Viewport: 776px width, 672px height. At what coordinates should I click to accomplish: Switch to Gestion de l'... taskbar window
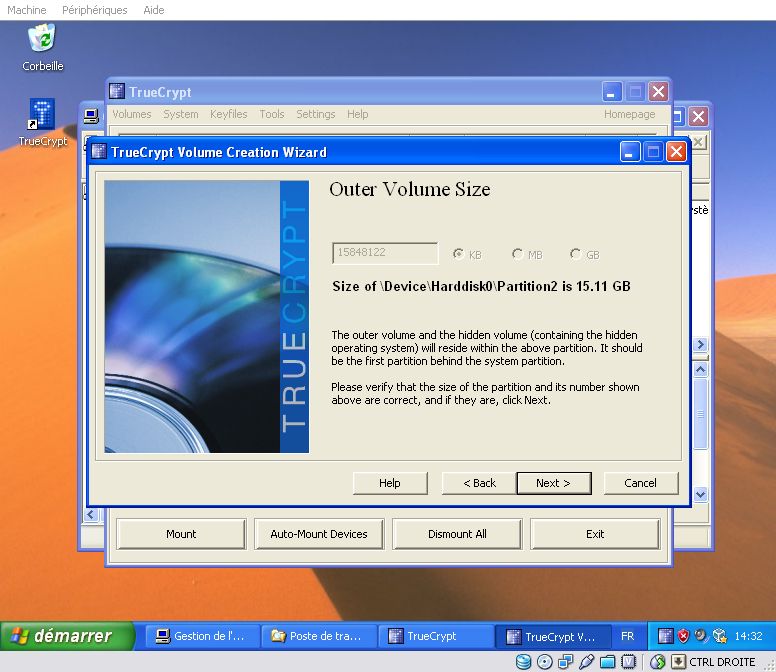coord(201,636)
